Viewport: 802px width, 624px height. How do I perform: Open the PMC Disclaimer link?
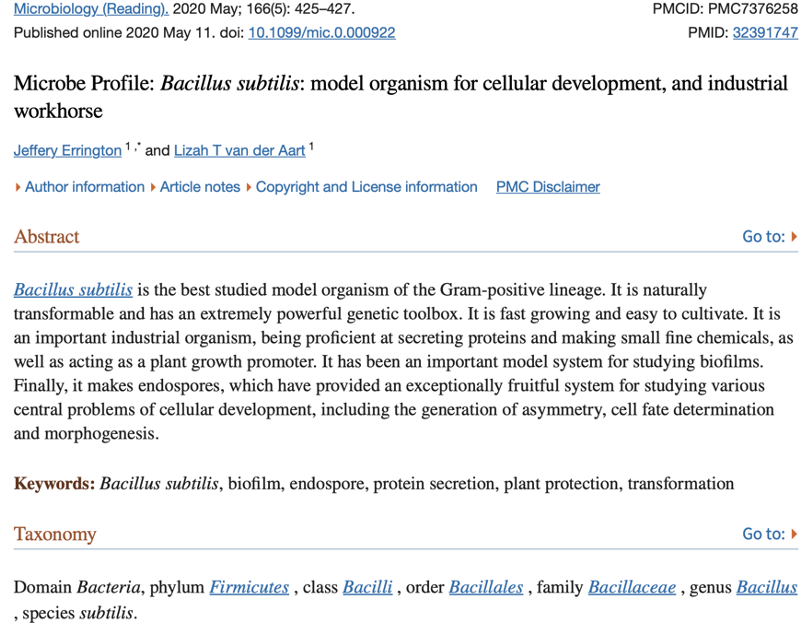click(x=548, y=187)
